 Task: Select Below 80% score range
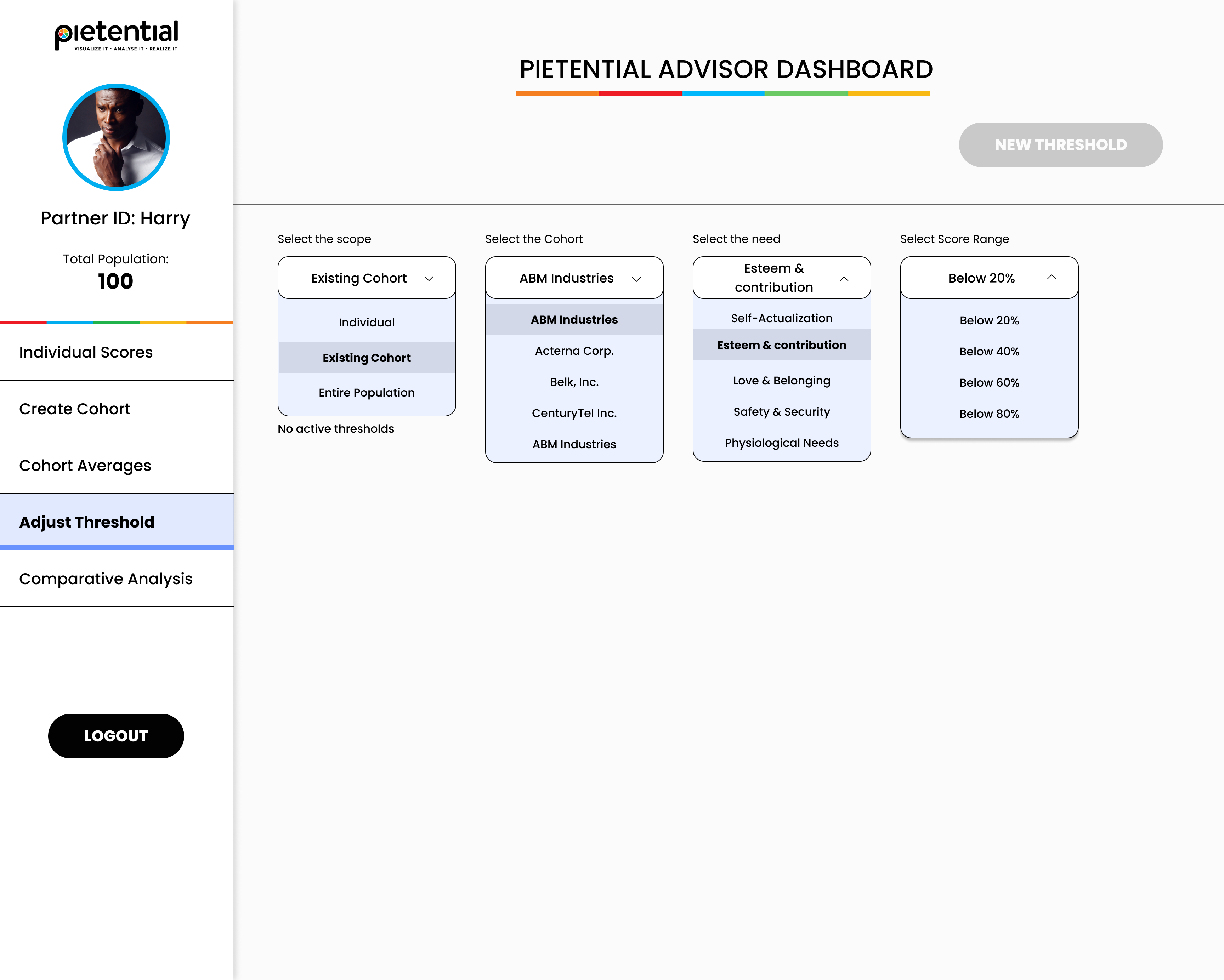[x=989, y=414]
